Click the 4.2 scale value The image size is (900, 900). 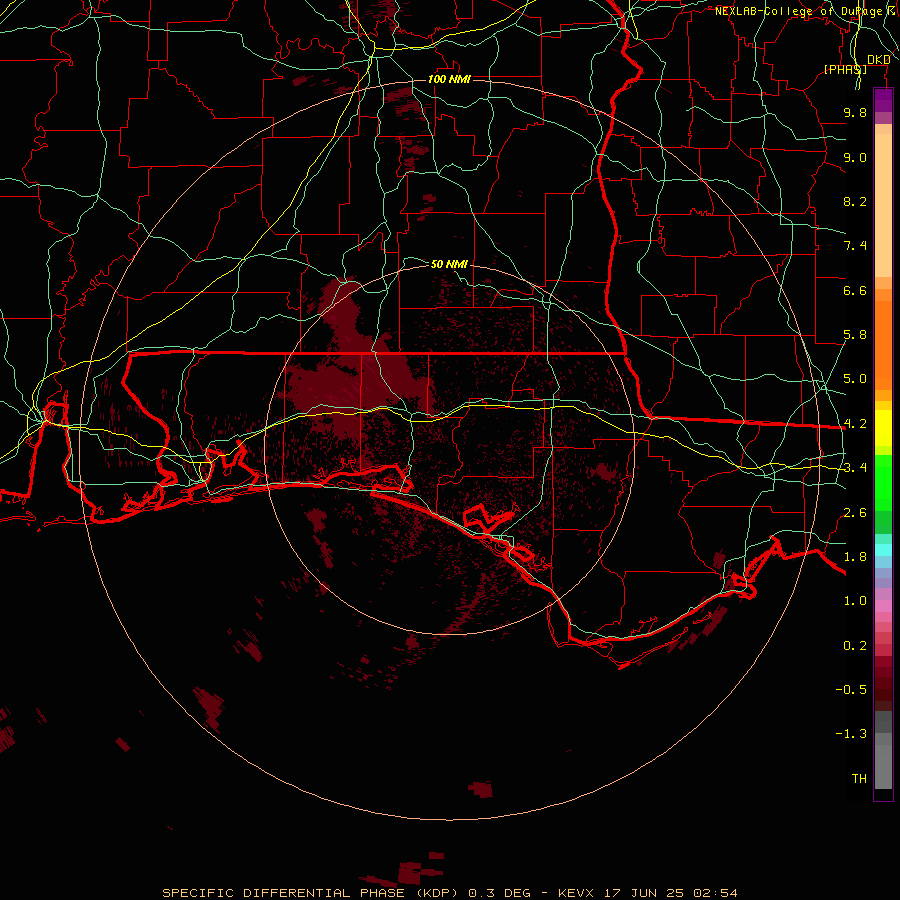855,424
